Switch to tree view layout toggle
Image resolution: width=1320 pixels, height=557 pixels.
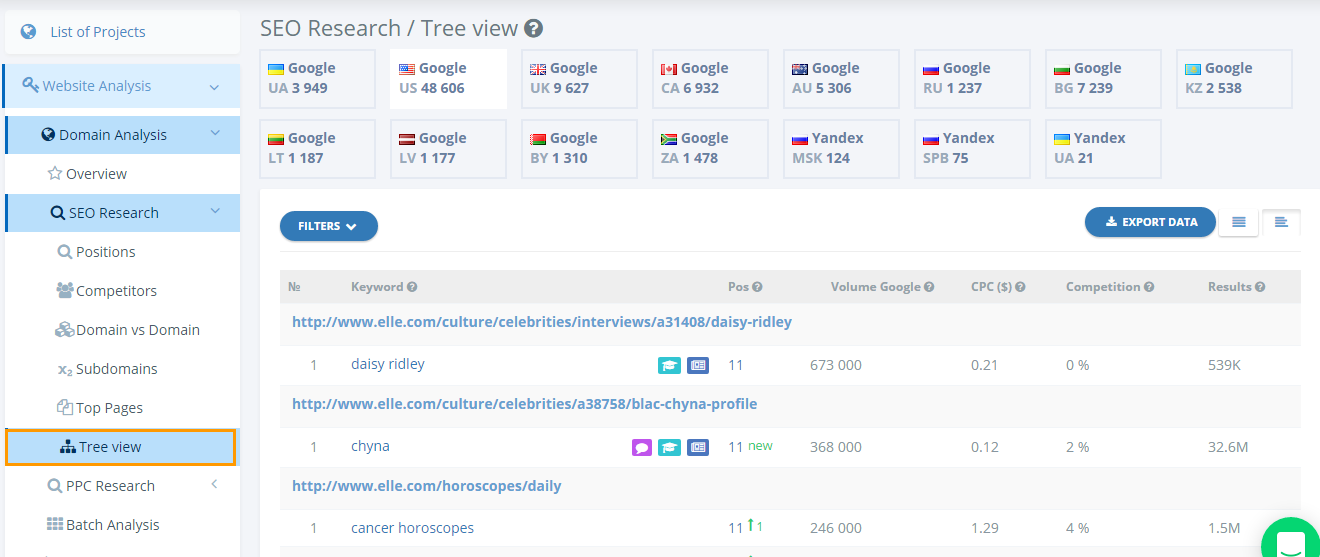point(1281,222)
